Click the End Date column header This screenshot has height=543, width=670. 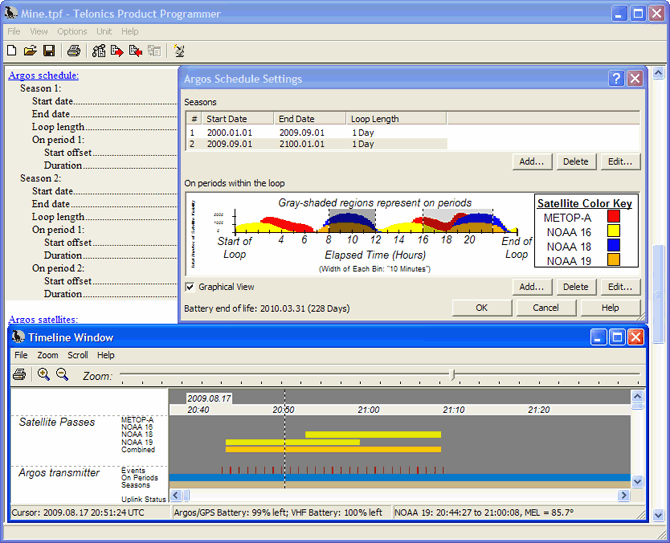point(310,118)
